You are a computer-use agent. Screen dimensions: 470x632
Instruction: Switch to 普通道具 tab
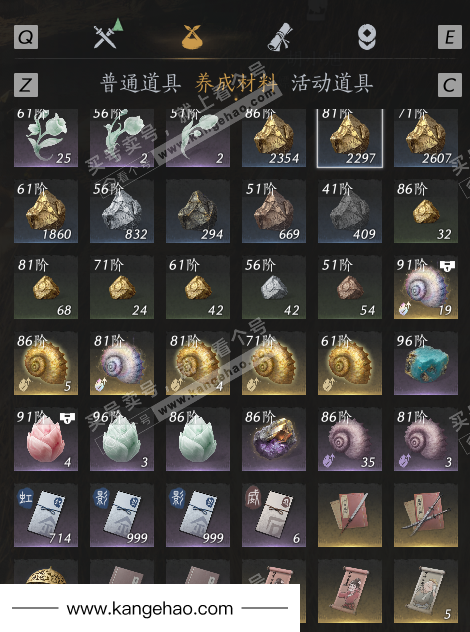click(x=140, y=83)
